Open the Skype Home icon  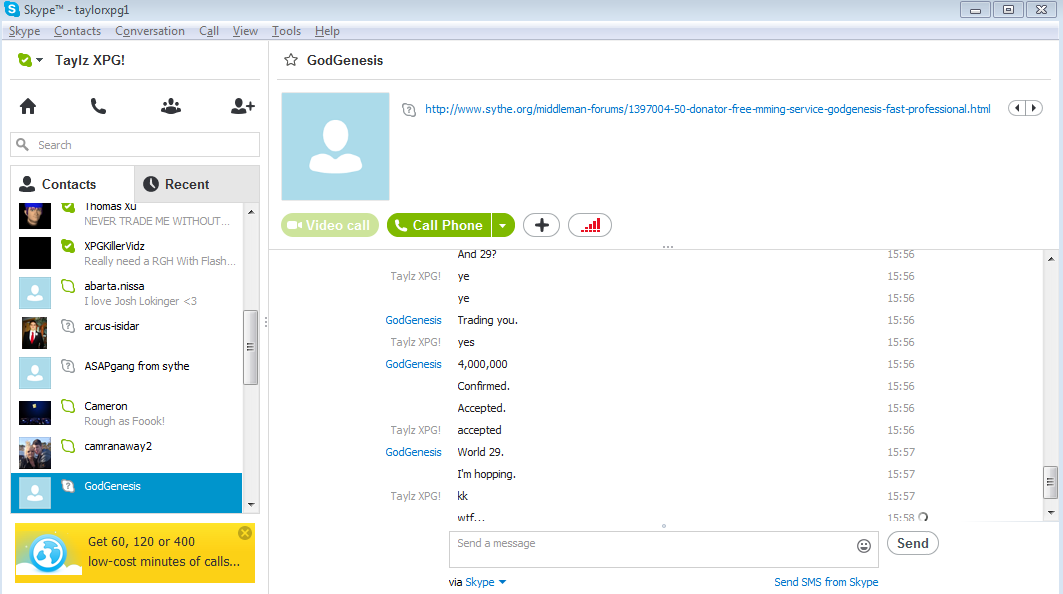pyautogui.click(x=28, y=106)
